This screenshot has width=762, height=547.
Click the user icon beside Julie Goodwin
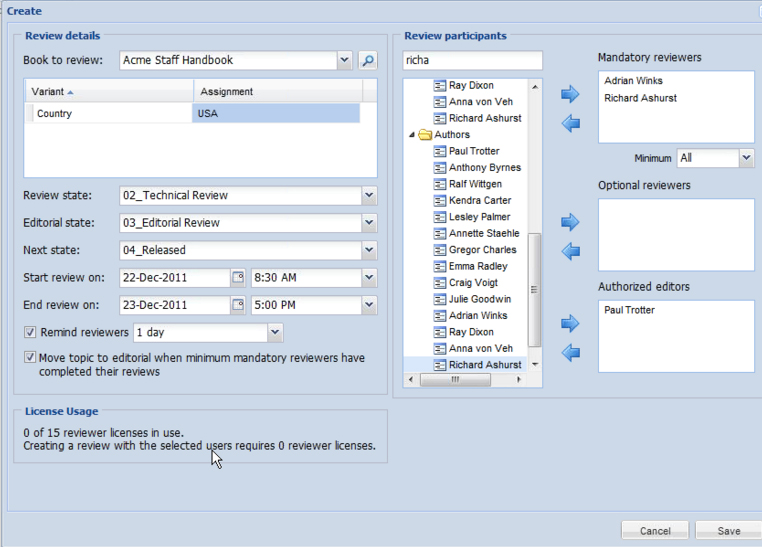click(439, 299)
